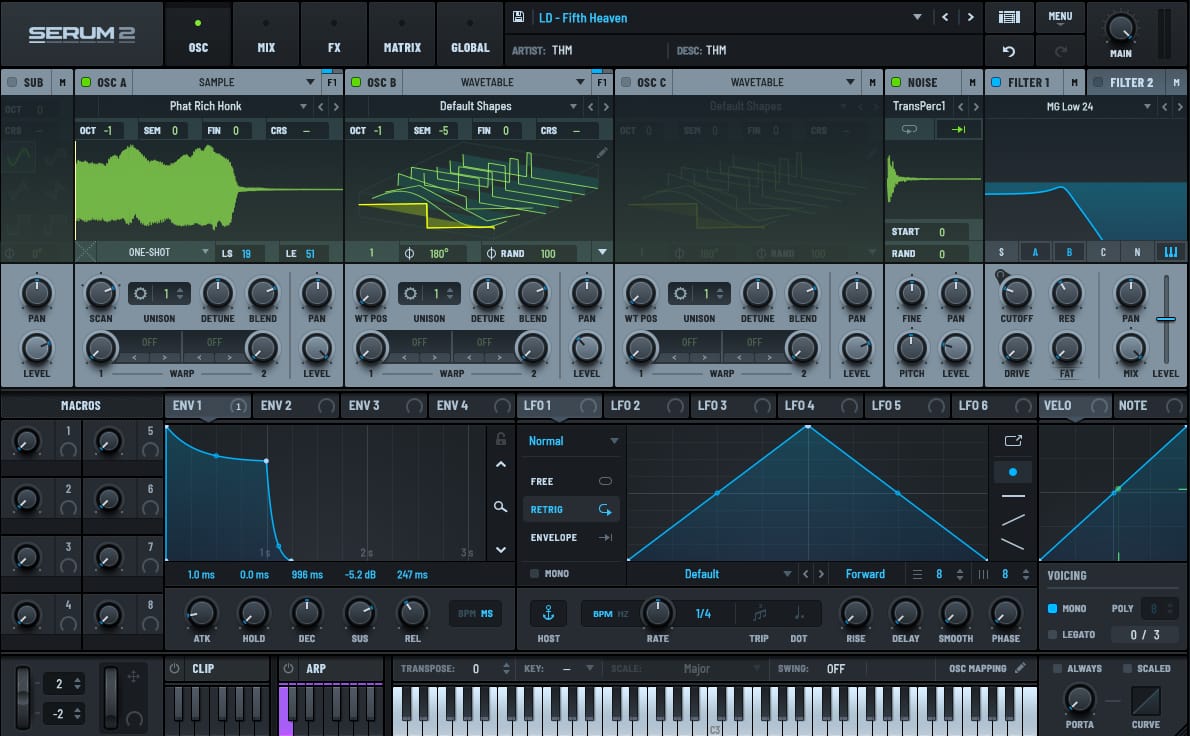The width and height of the screenshot is (1190, 736).
Task: Select the LFO FREE trigger mode
Action: pos(571,481)
